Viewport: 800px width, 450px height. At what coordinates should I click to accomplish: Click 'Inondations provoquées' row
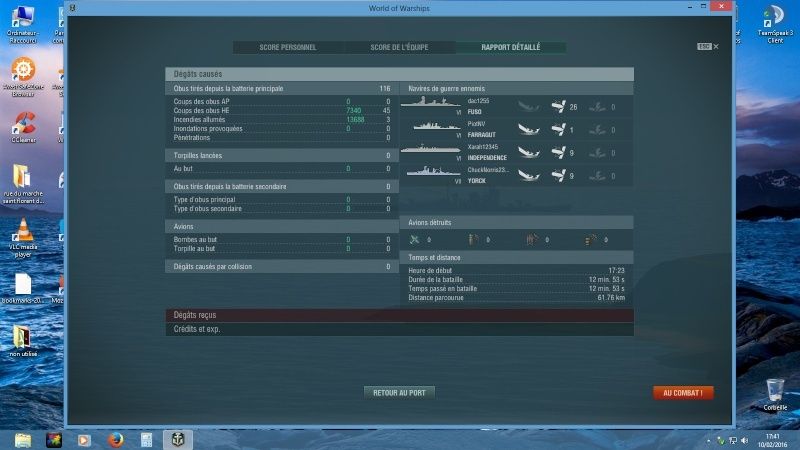[282, 129]
